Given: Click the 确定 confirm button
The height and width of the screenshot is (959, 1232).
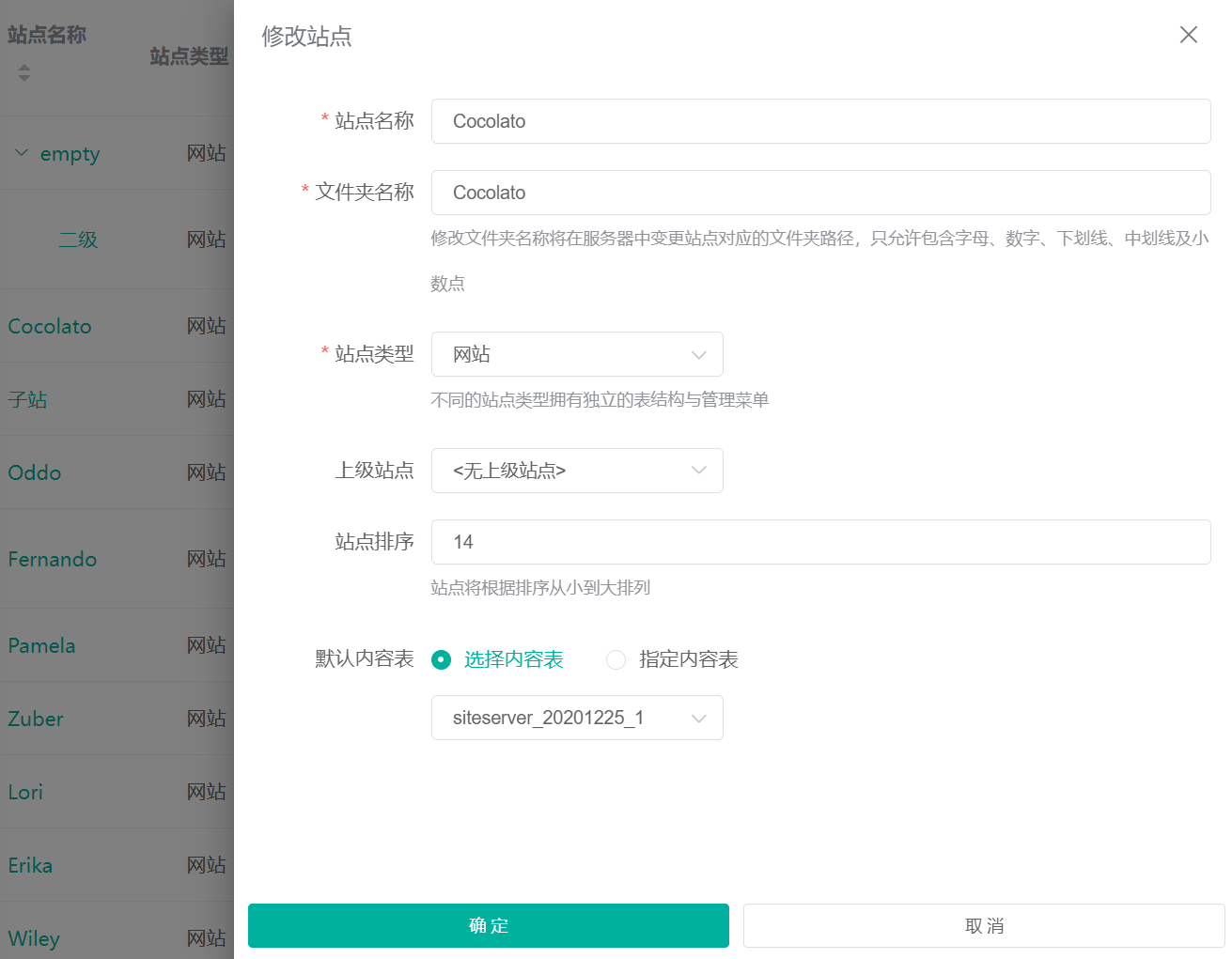Looking at the screenshot, I should 488,925.
